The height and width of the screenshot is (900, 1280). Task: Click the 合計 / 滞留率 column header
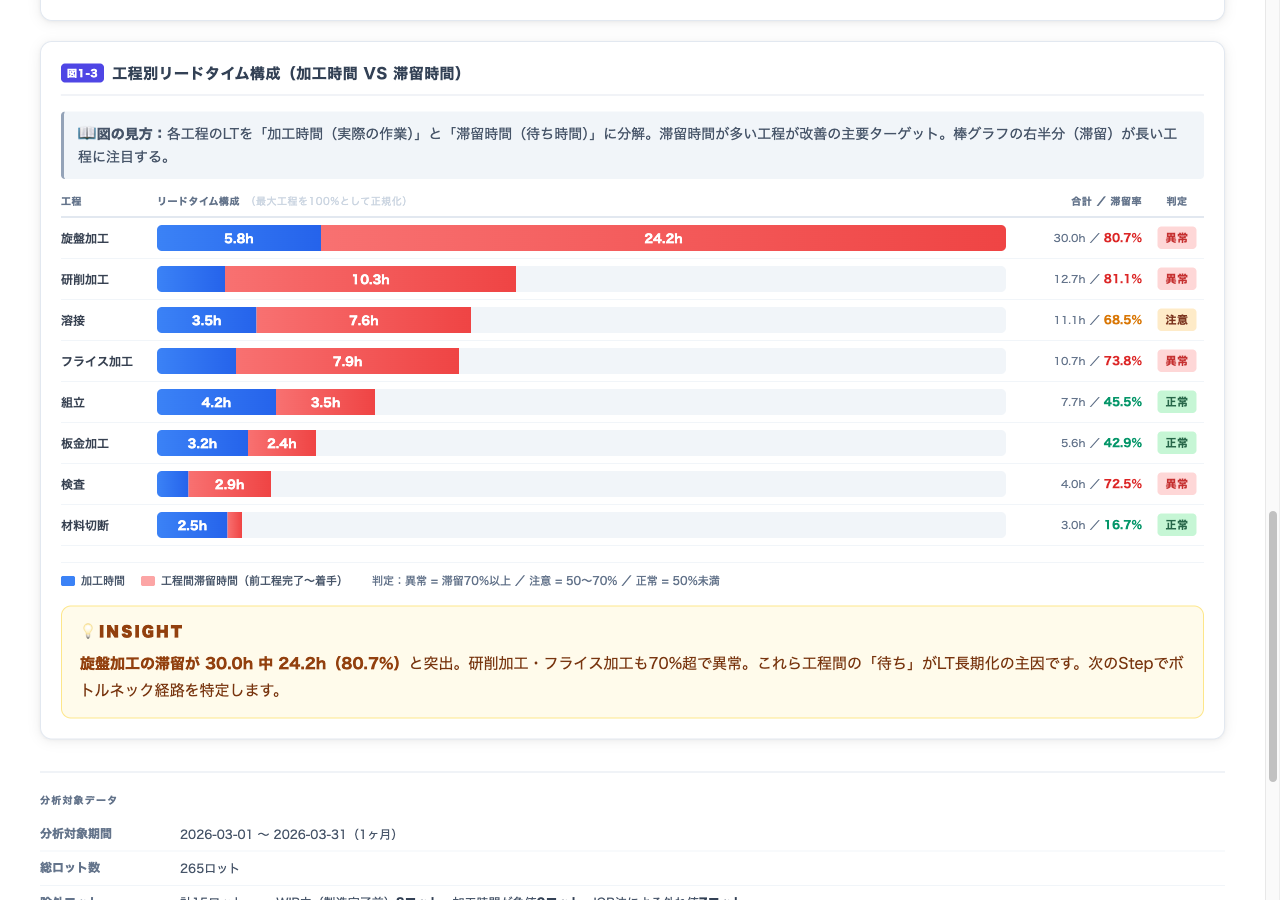pyautogui.click(x=1106, y=201)
